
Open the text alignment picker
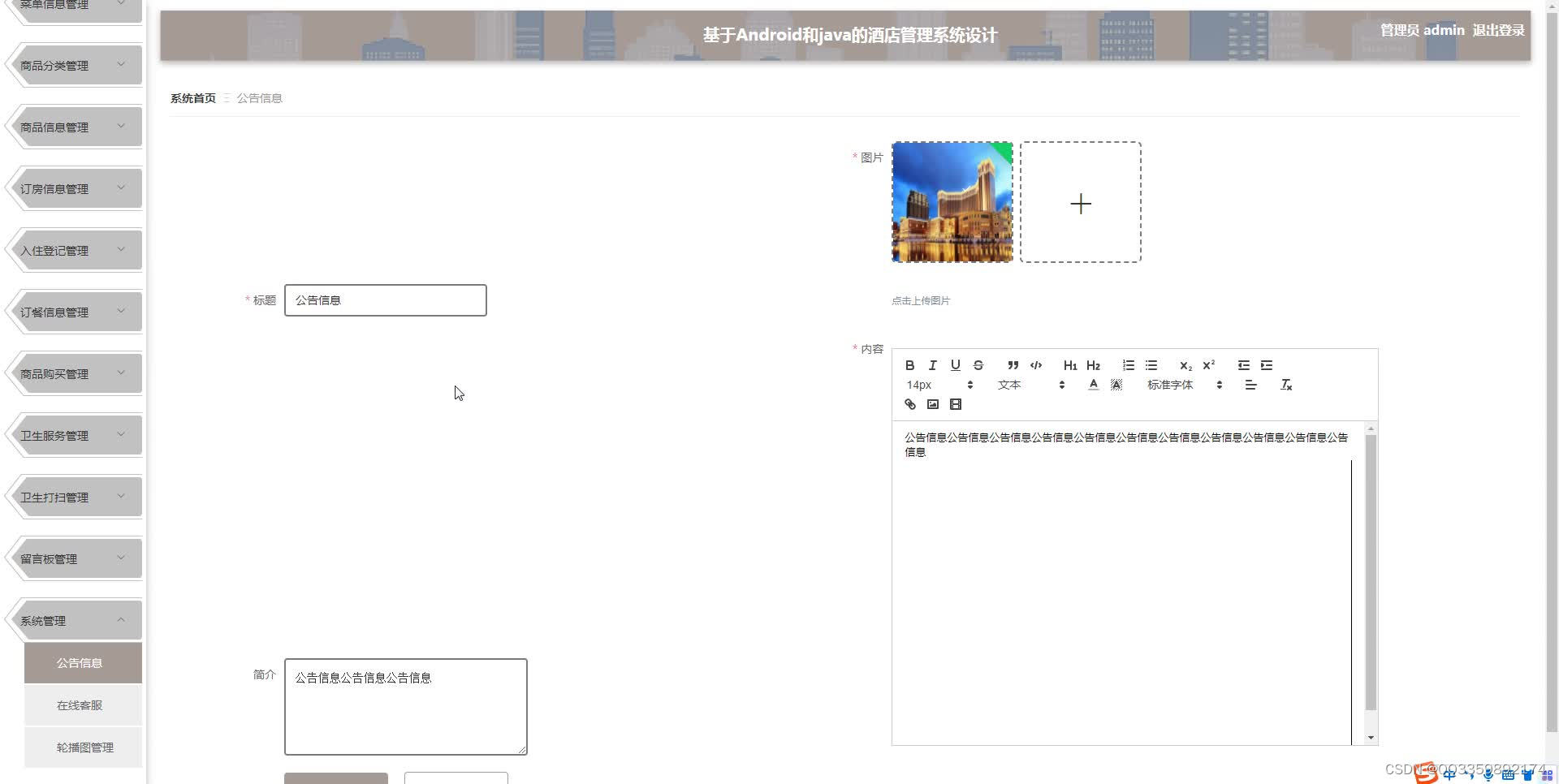pos(1250,385)
